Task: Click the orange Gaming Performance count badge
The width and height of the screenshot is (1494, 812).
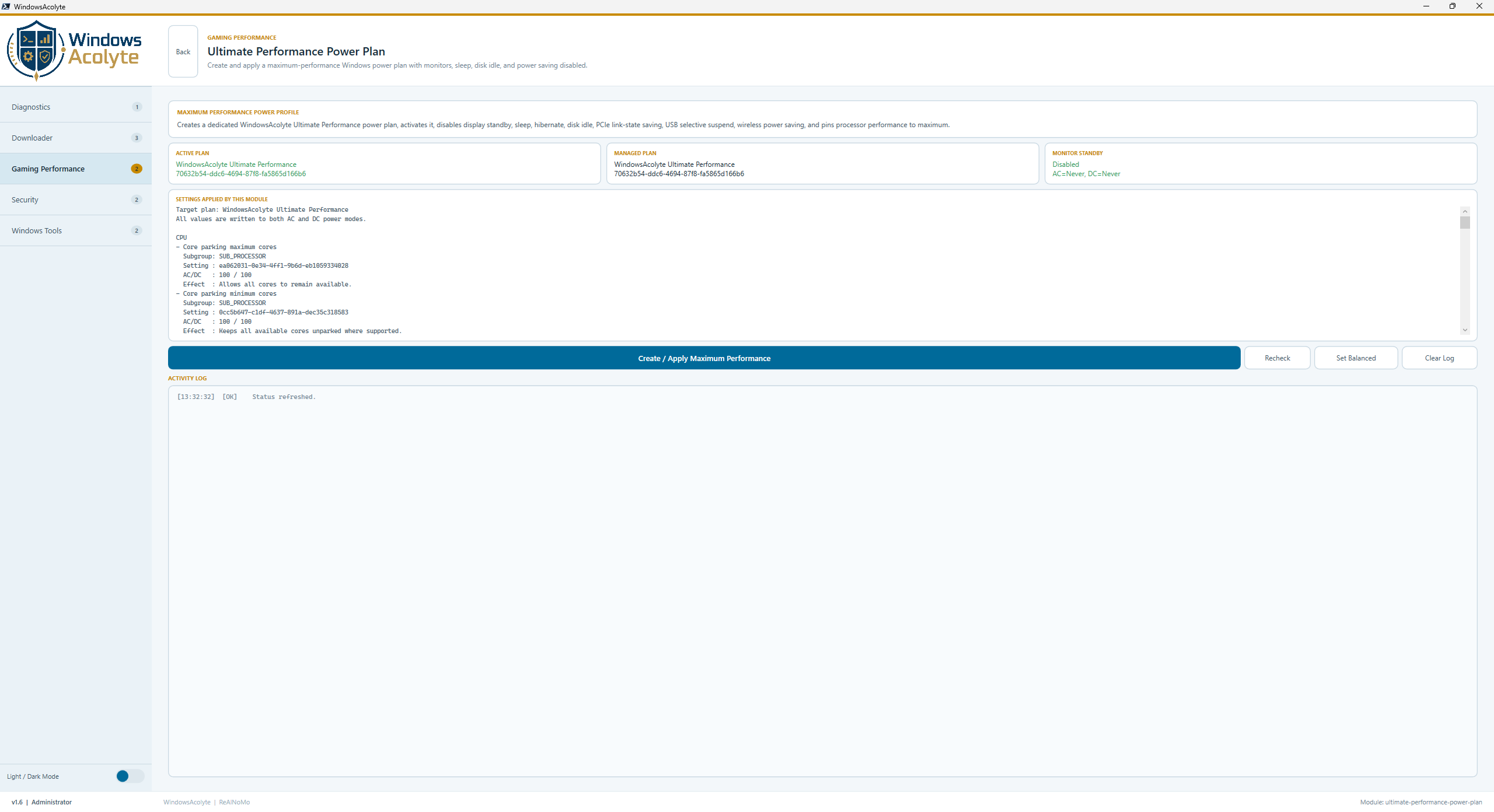Action: [137, 169]
